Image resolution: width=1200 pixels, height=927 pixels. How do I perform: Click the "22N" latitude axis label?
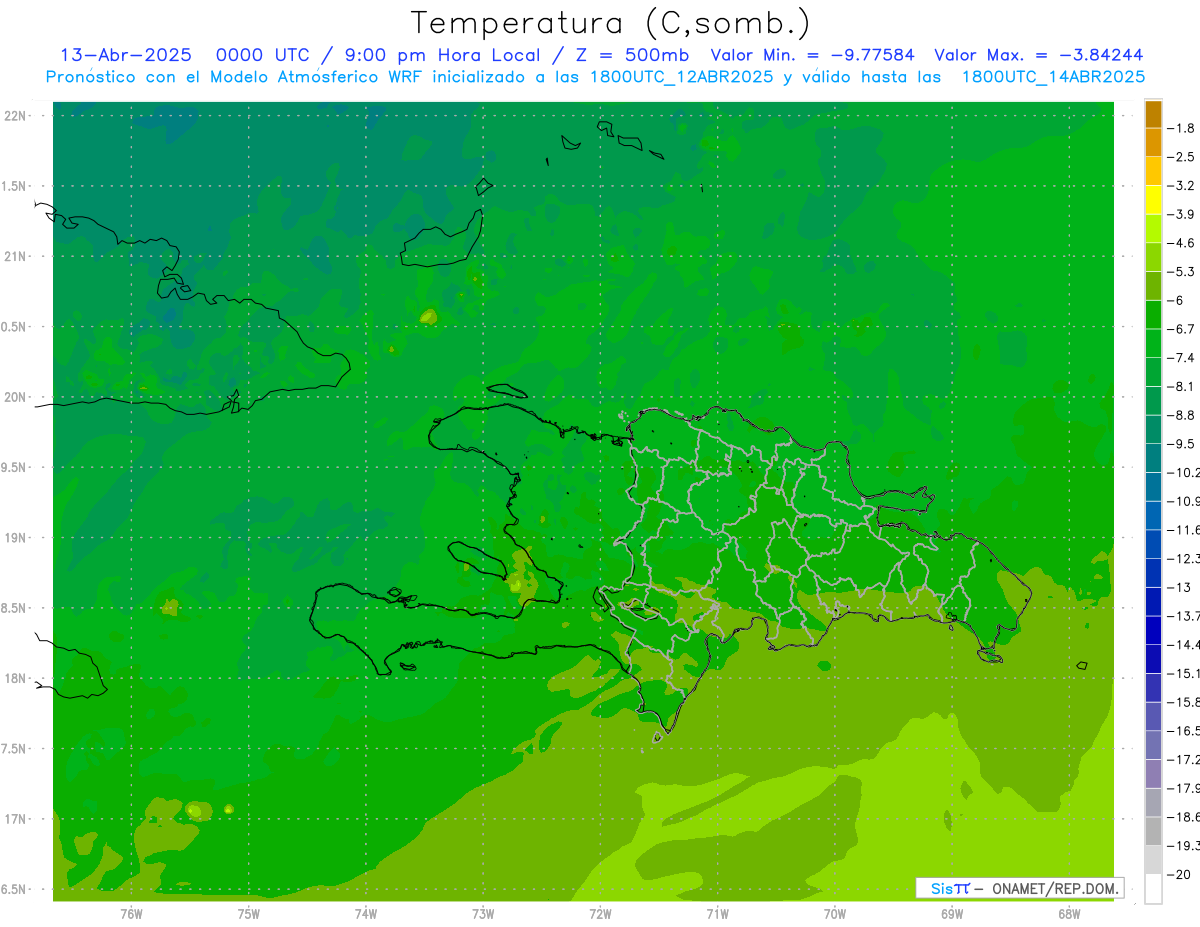coord(15,116)
